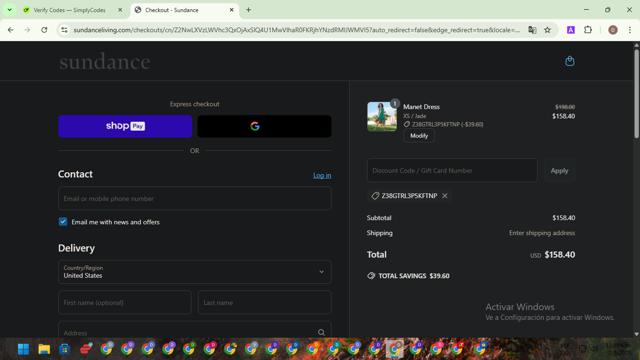Viewport: 640px width, 360px height.
Task: Open the shopping bag cart icon
Action: click(569, 61)
